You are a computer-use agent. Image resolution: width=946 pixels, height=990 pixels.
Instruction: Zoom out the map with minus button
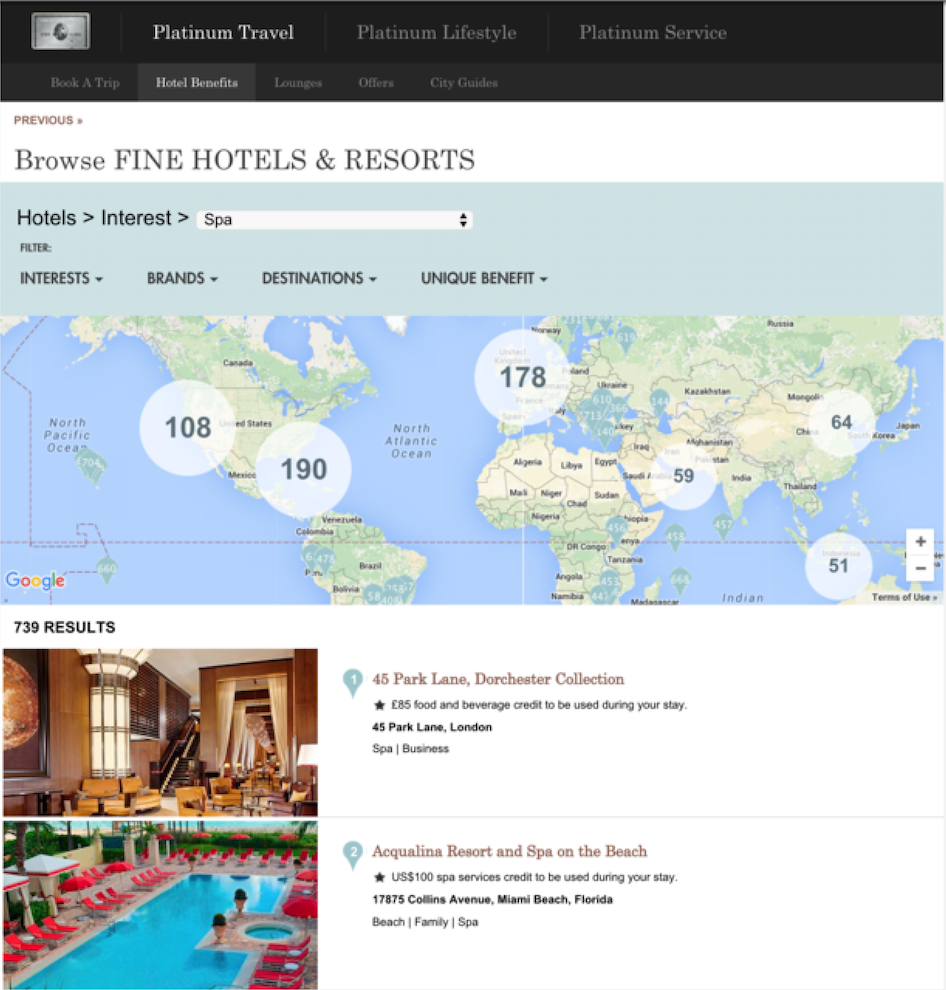click(x=920, y=568)
